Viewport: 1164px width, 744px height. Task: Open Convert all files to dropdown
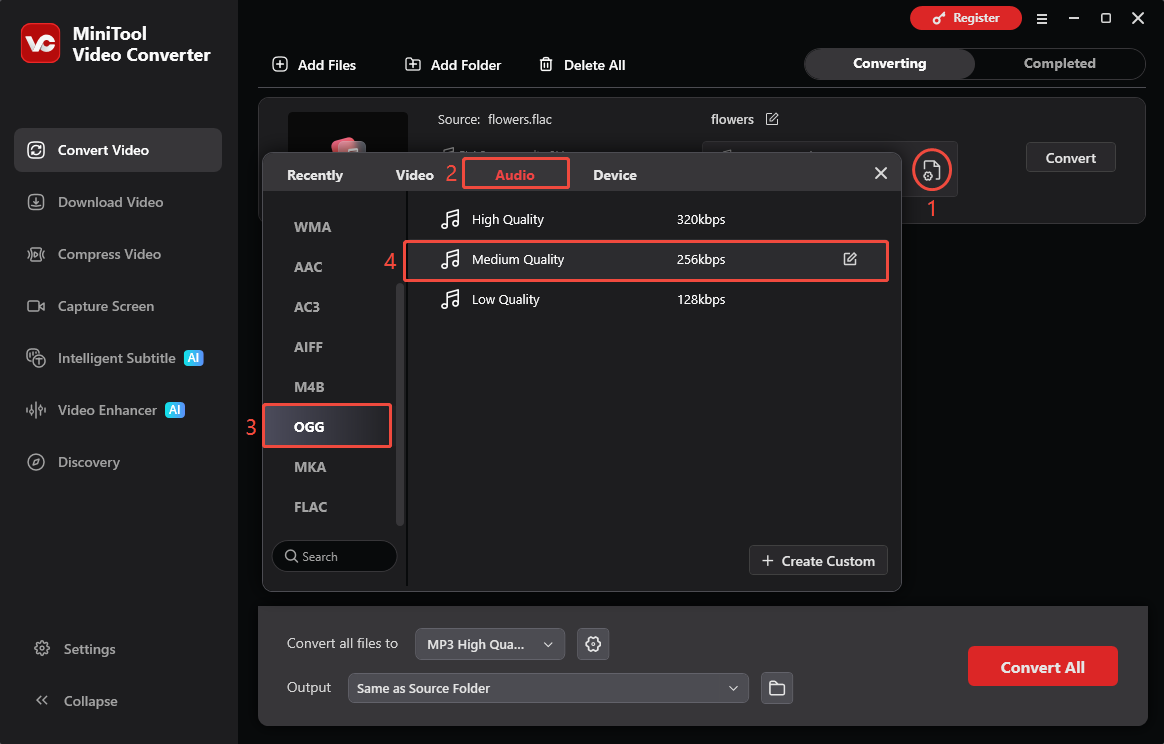[x=490, y=645]
